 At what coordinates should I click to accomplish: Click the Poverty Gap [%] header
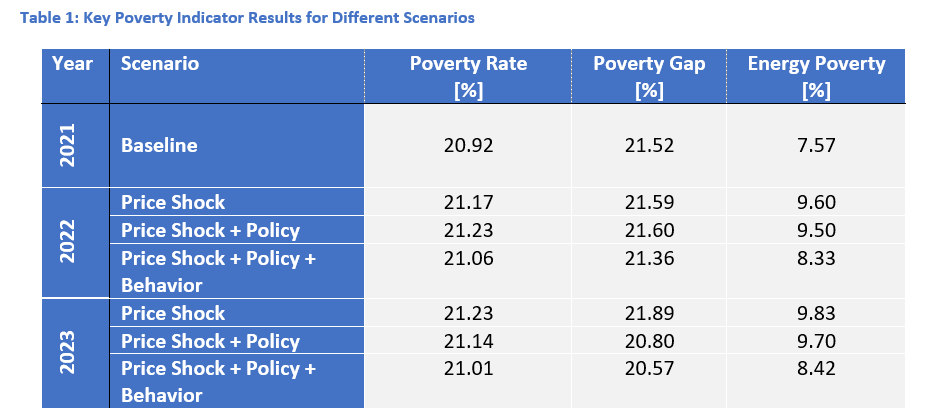[x=649, y=76]
